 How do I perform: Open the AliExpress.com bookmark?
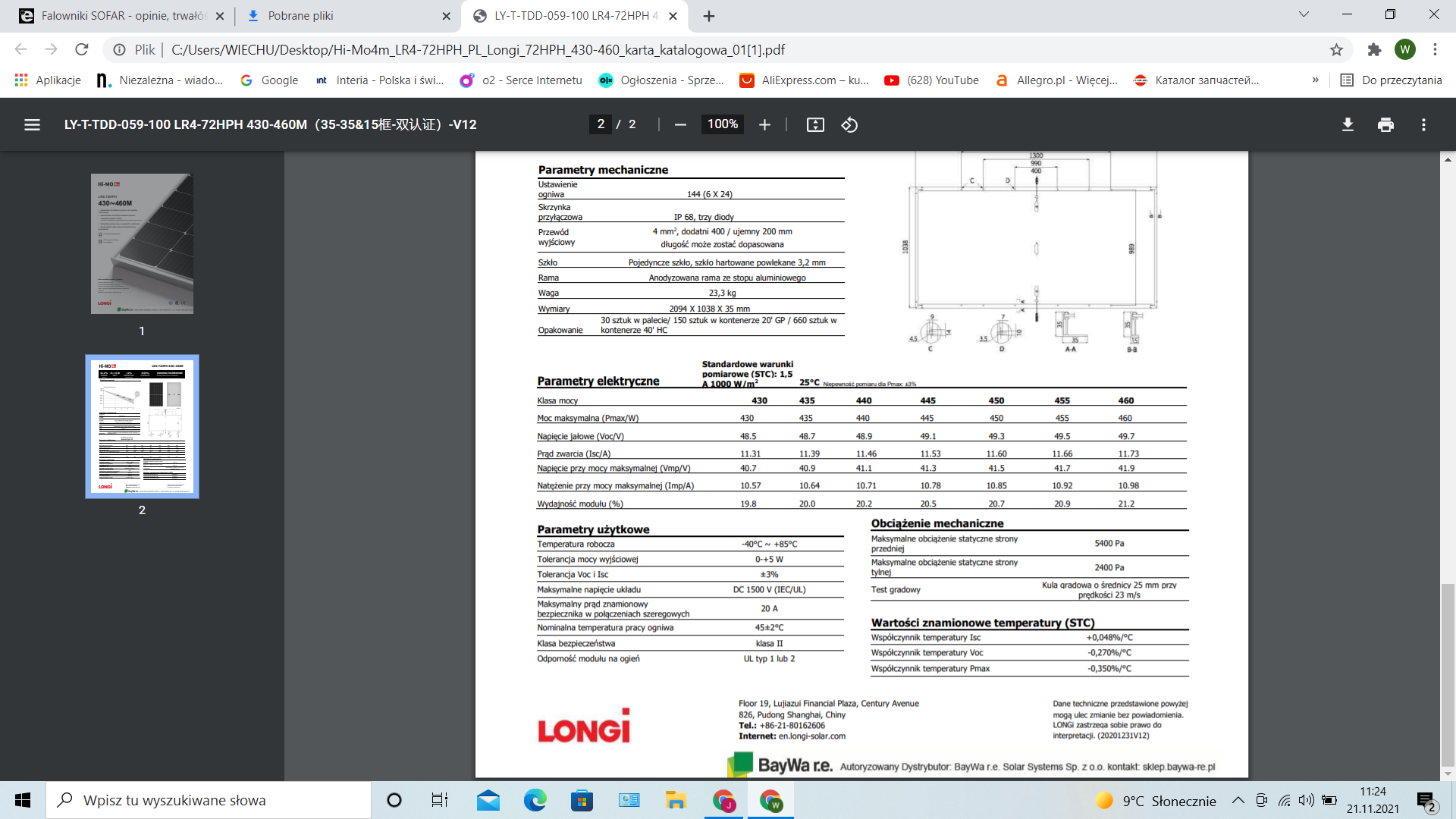coord(805,80)
